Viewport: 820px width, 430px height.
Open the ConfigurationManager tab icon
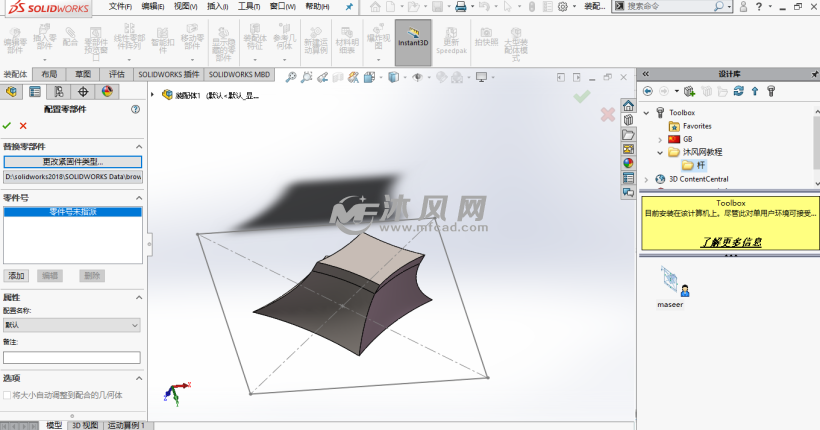pos(58,92)
